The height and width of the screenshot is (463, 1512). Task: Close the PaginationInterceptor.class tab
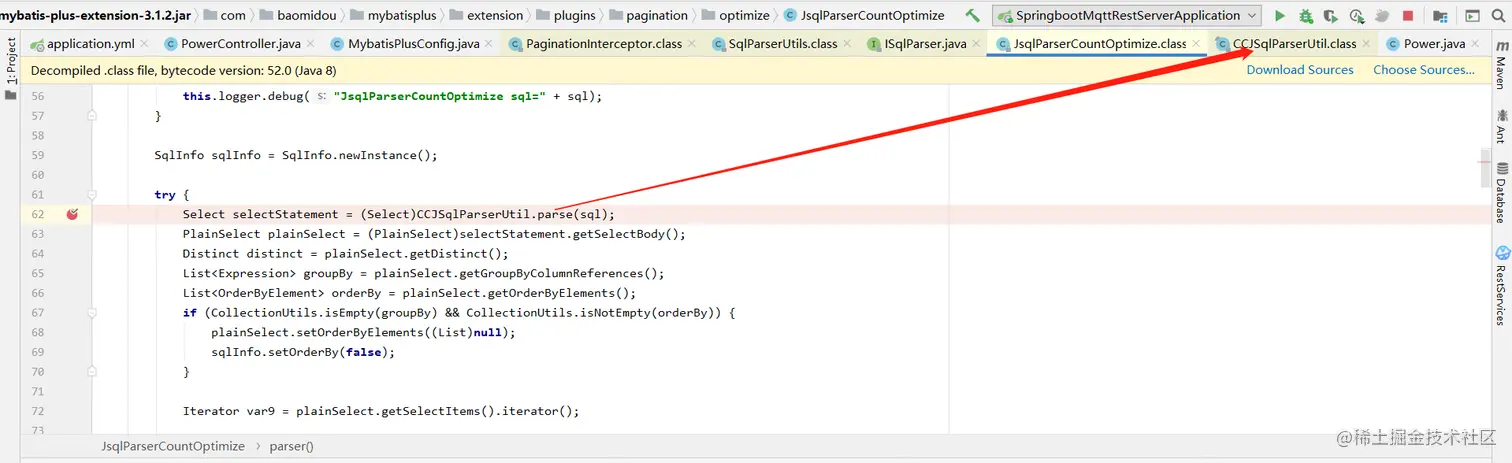click(x=694, y=44)
